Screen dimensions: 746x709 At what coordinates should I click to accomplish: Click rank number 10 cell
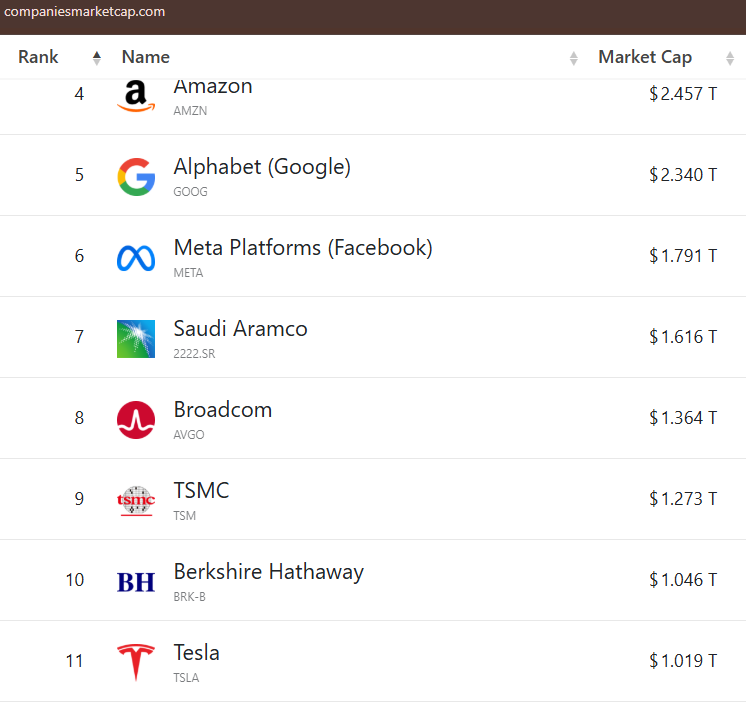(x=75, y=580)
